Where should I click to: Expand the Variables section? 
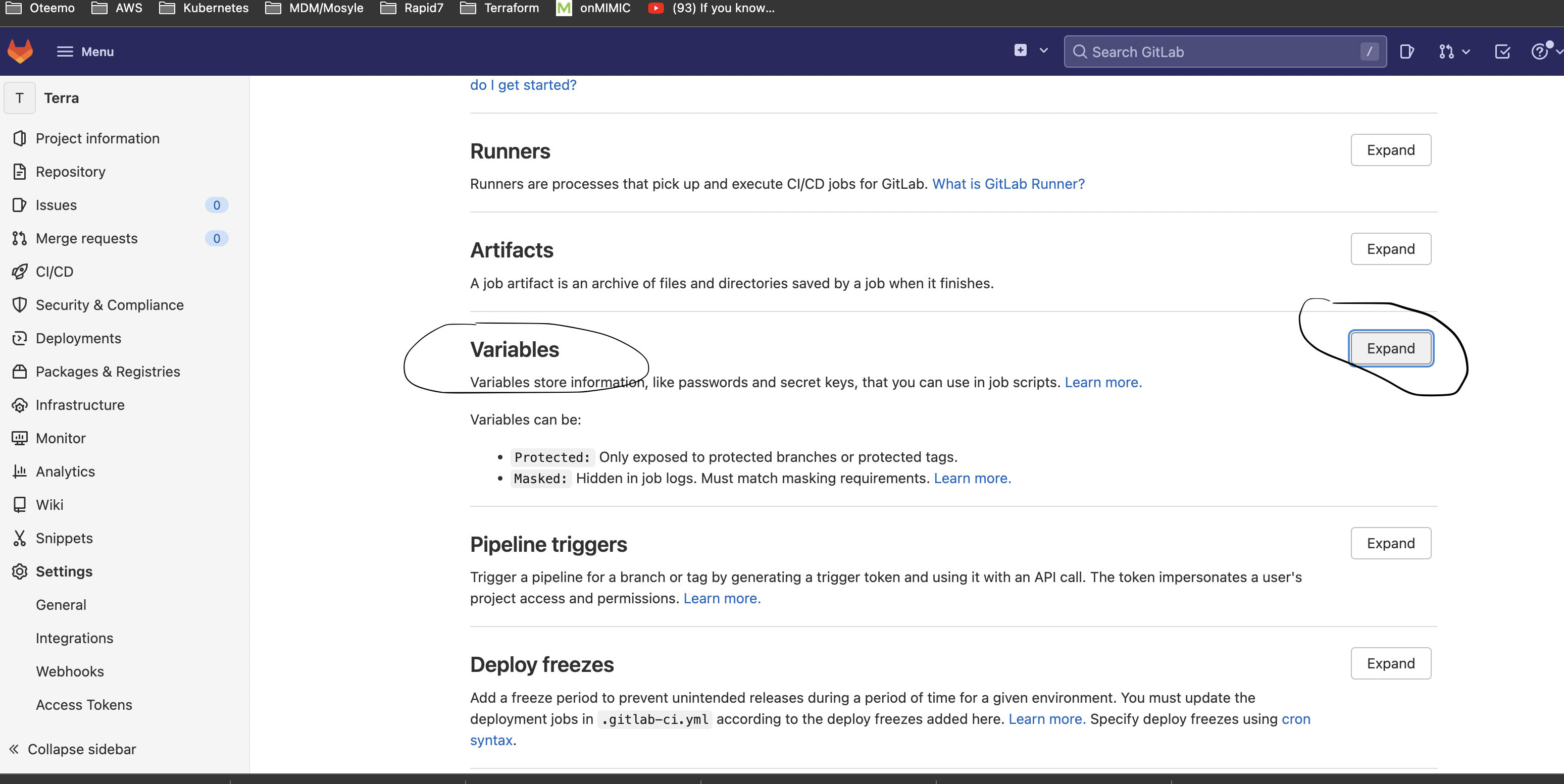pos(1390,348)
